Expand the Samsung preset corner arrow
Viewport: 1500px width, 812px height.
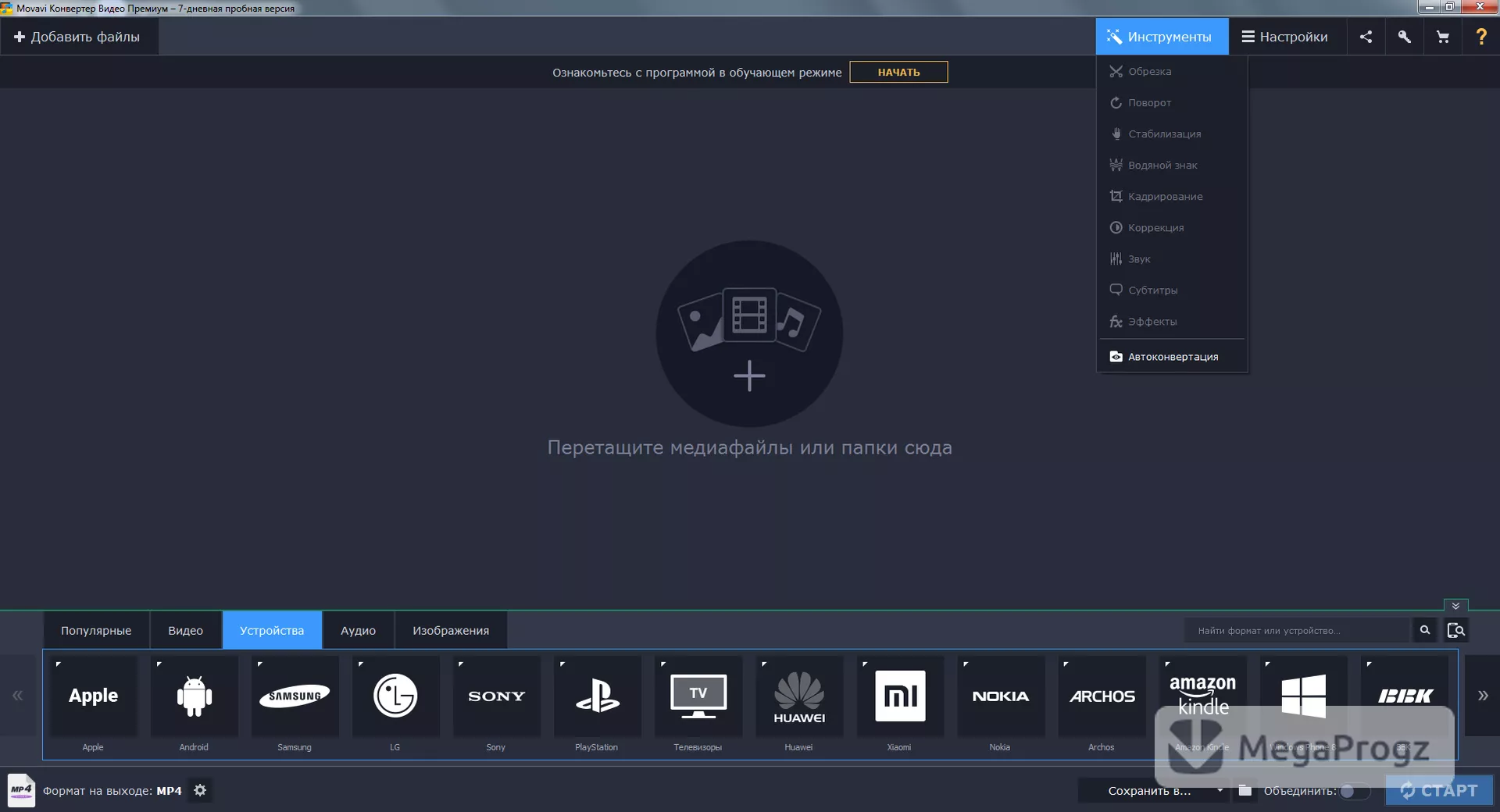[260, 664]
